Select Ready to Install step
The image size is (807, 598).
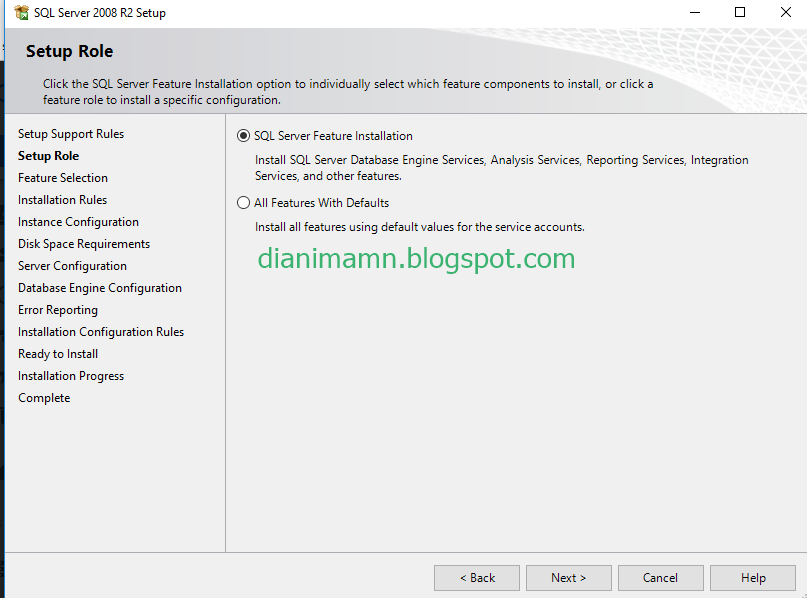click(57, 353)
